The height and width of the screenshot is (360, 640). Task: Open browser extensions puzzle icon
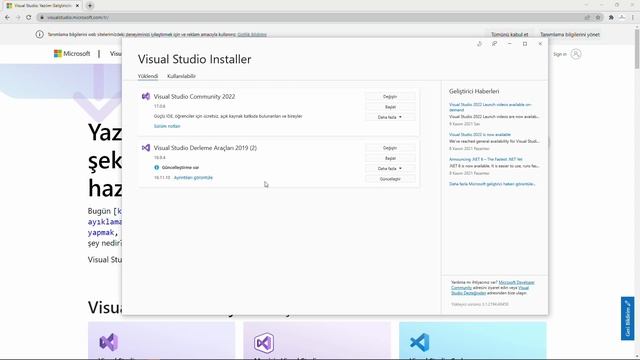pos(611,18)
